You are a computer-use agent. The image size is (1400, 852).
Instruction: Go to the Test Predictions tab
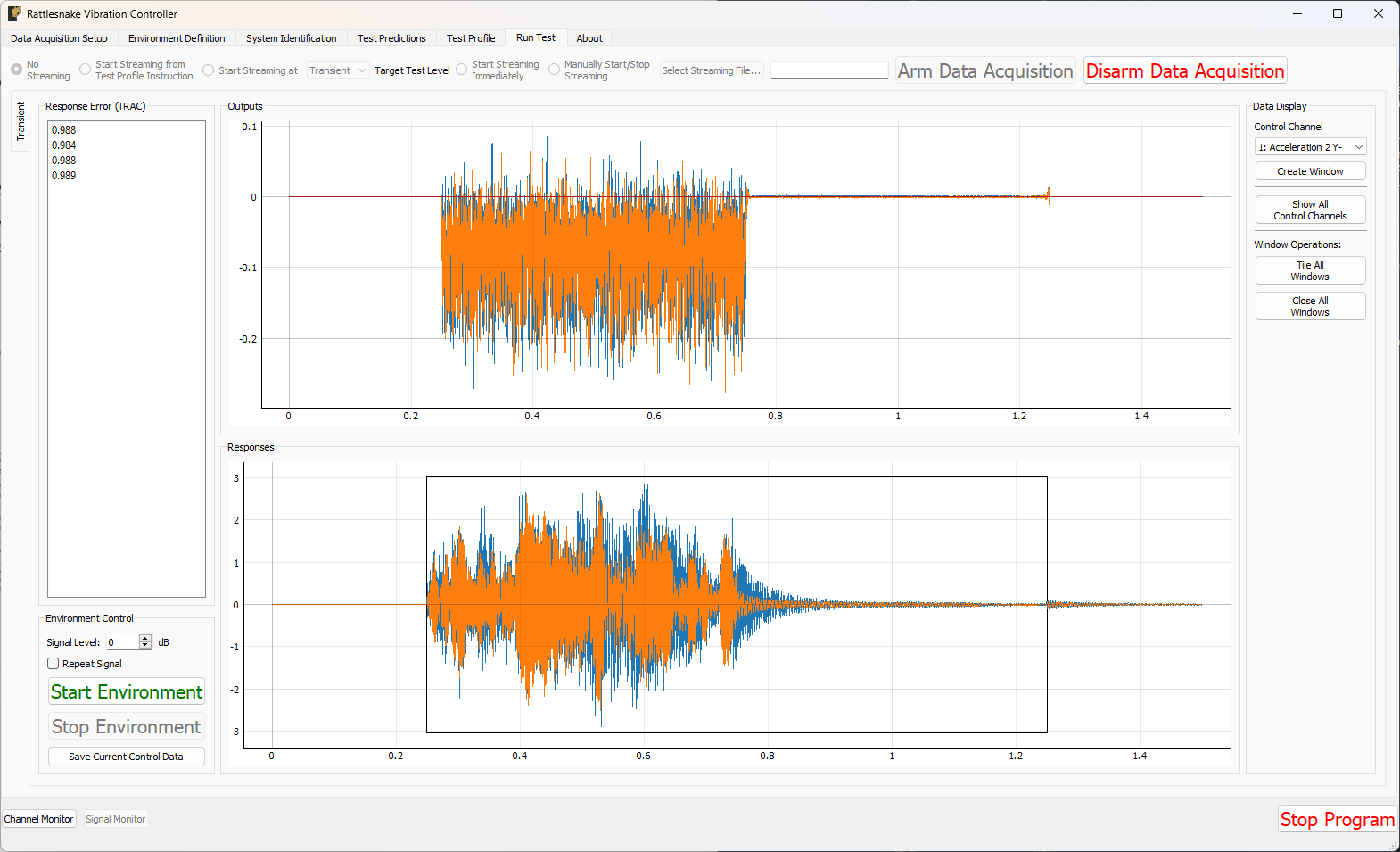391,38
